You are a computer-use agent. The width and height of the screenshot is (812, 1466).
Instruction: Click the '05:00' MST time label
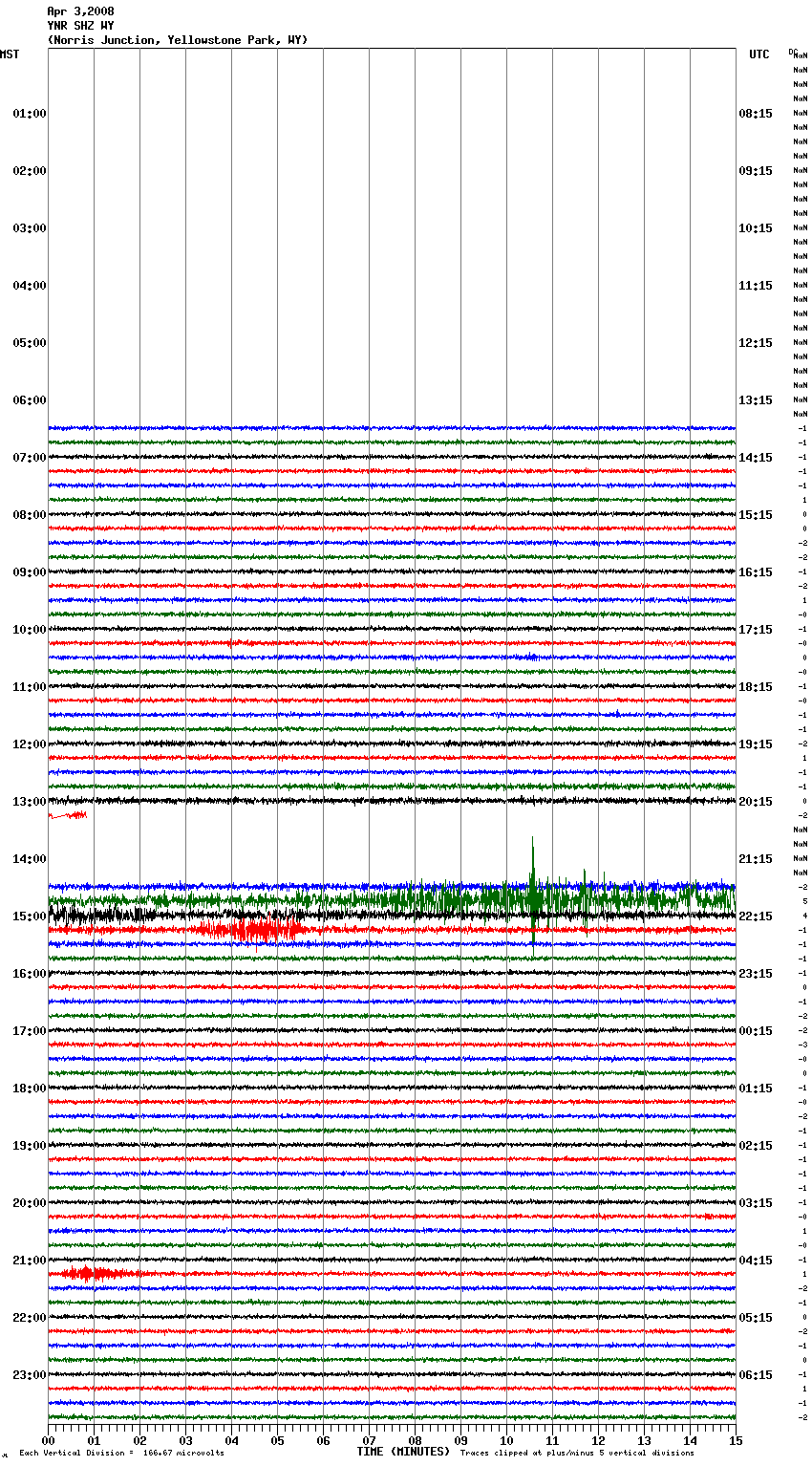[x=30, y=343]
